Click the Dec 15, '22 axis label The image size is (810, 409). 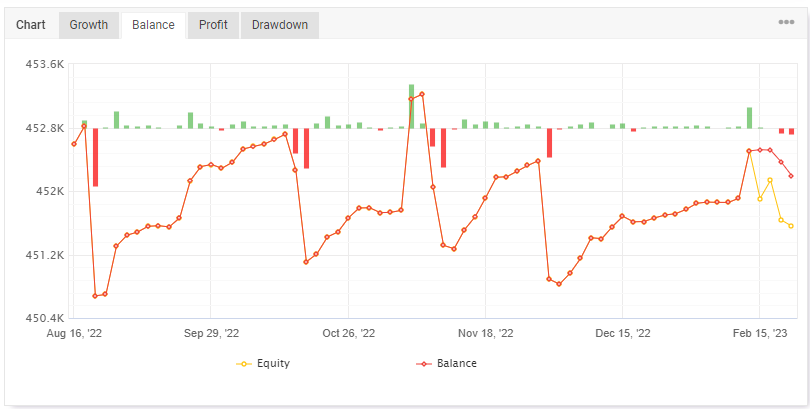click(x=622, y=334)
